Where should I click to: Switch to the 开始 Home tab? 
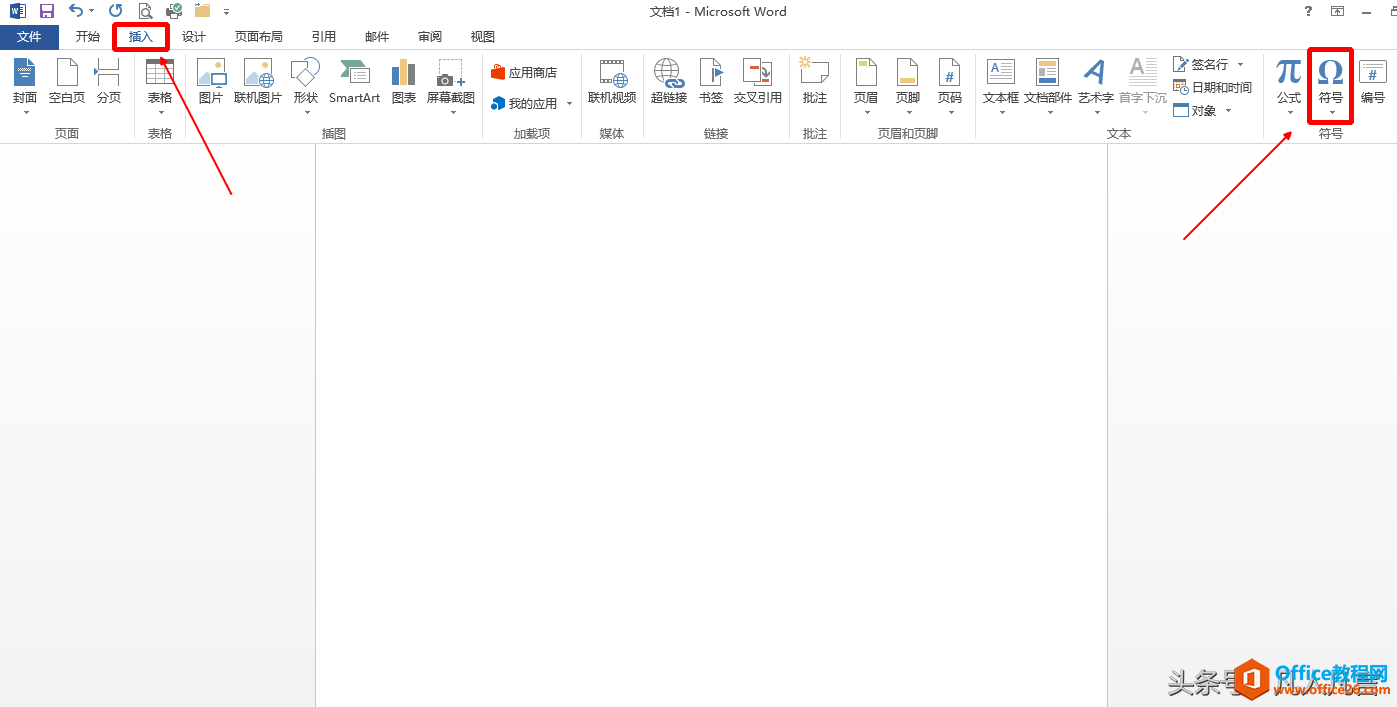pyautogui.click(x=88, y=37)
